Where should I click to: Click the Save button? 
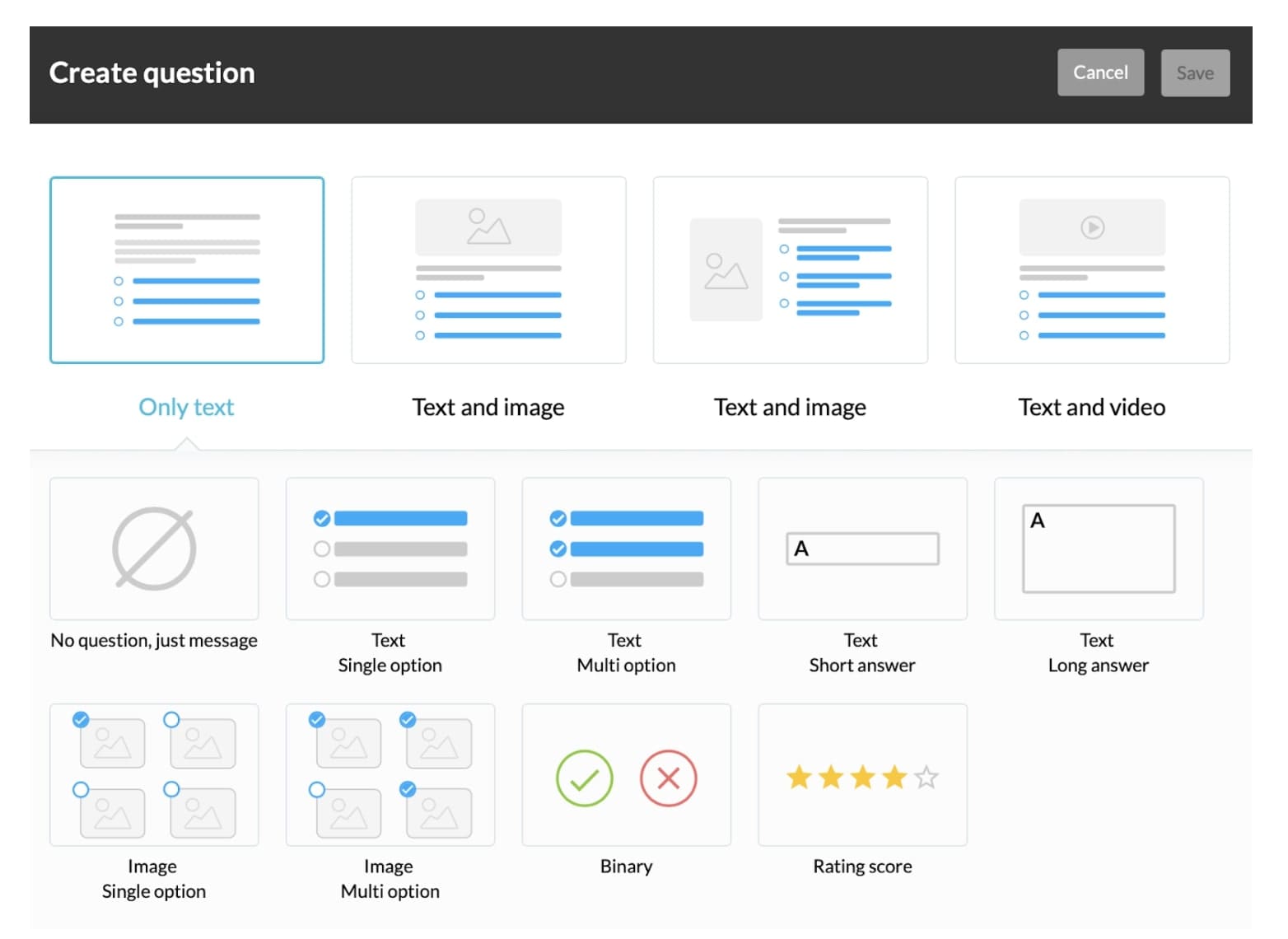point(1195,73)
